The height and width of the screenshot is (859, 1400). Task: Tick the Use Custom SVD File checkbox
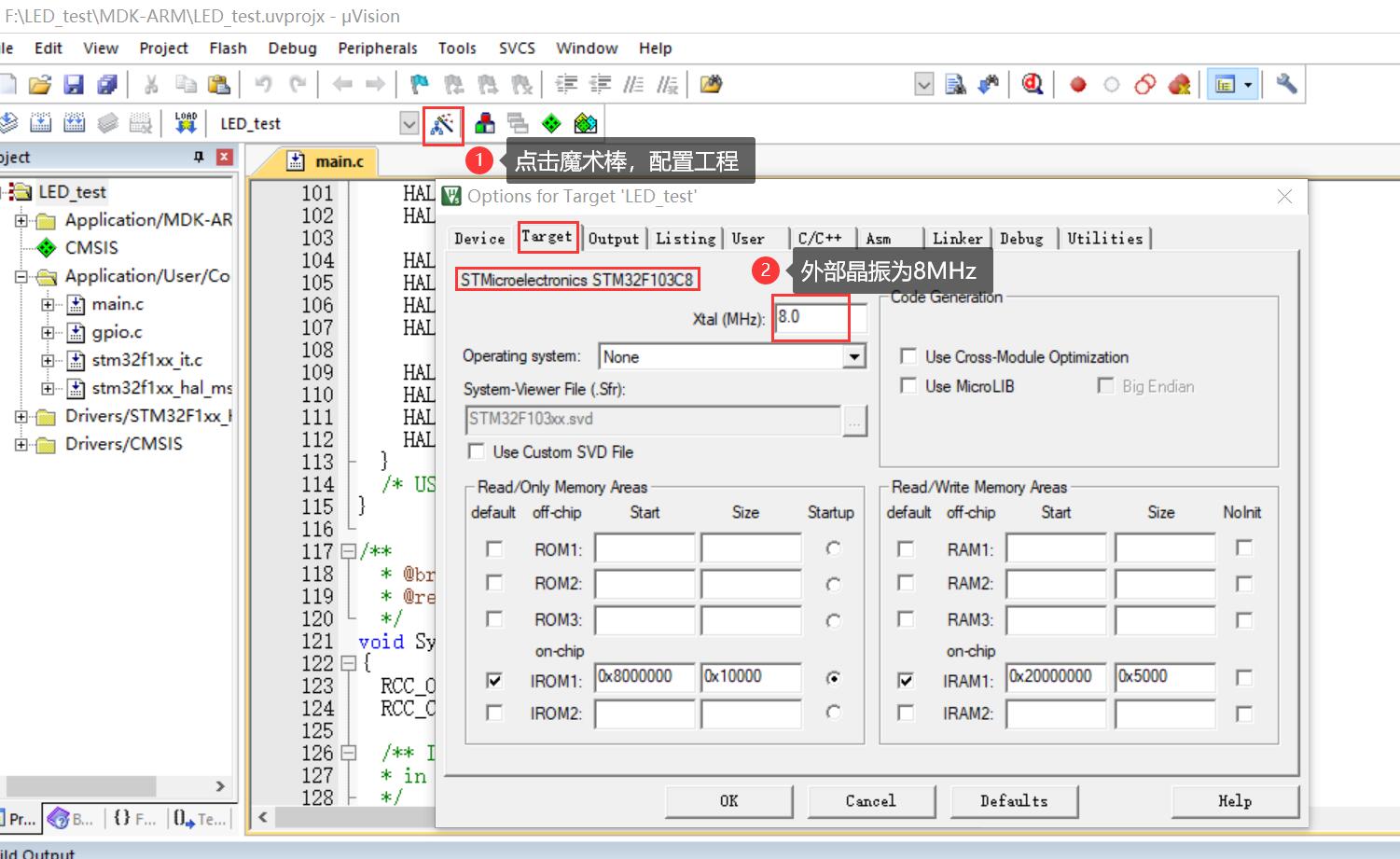pos(477,451)
